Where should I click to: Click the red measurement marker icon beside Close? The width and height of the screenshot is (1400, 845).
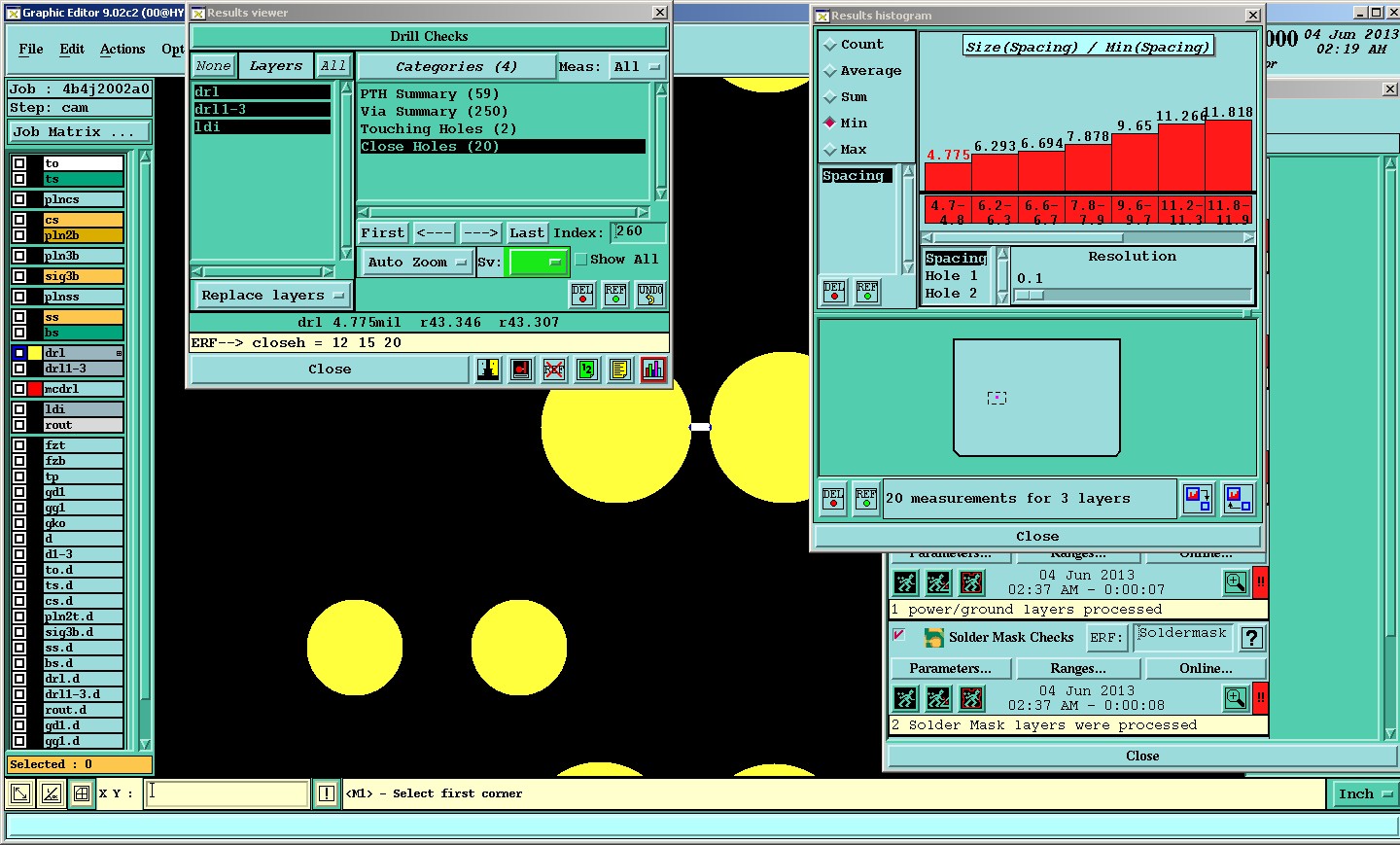pyautogui.click(x=521, y=370)
